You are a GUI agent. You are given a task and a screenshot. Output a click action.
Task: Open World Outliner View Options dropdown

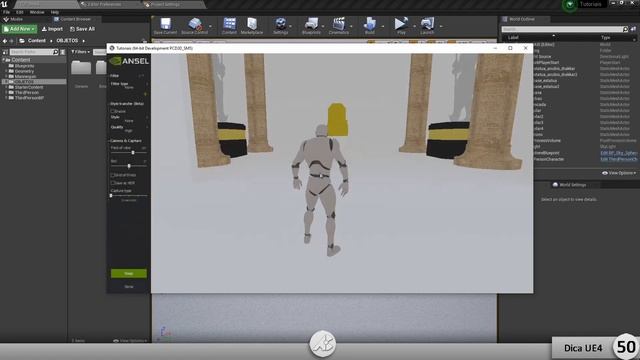619,173
